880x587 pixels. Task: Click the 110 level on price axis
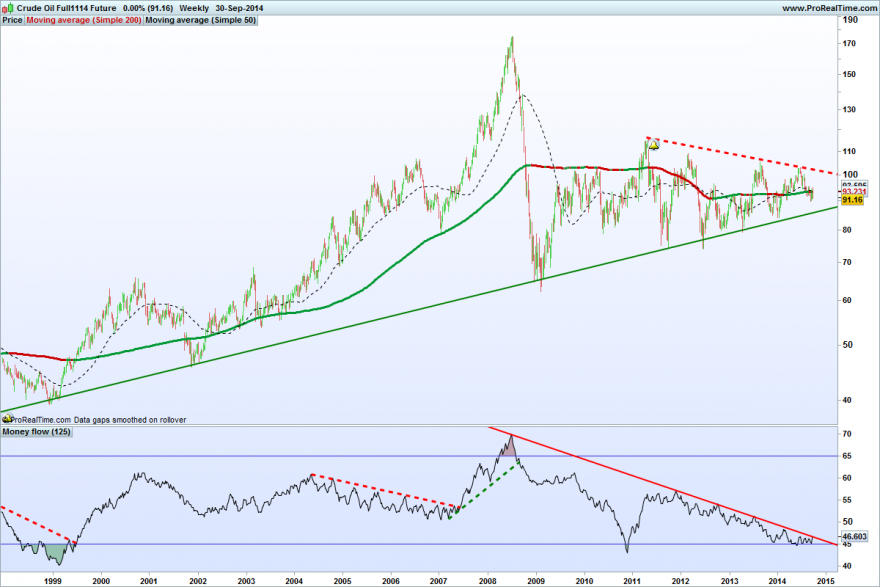point(849,151)
